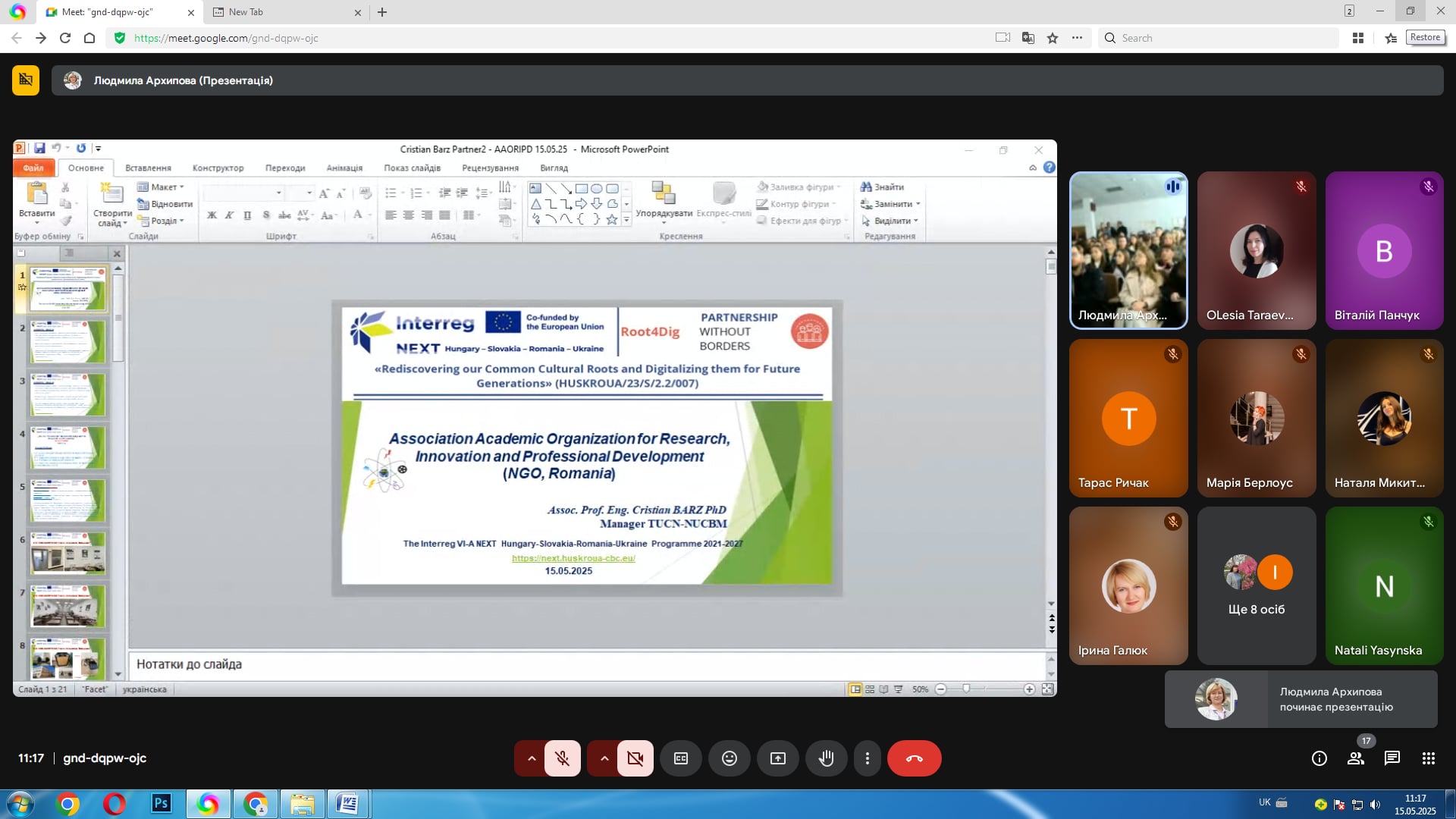Viewport: 1456px width, 819px height.
Task: Turn on camera in Meet controls
Action: pos(635,758)
